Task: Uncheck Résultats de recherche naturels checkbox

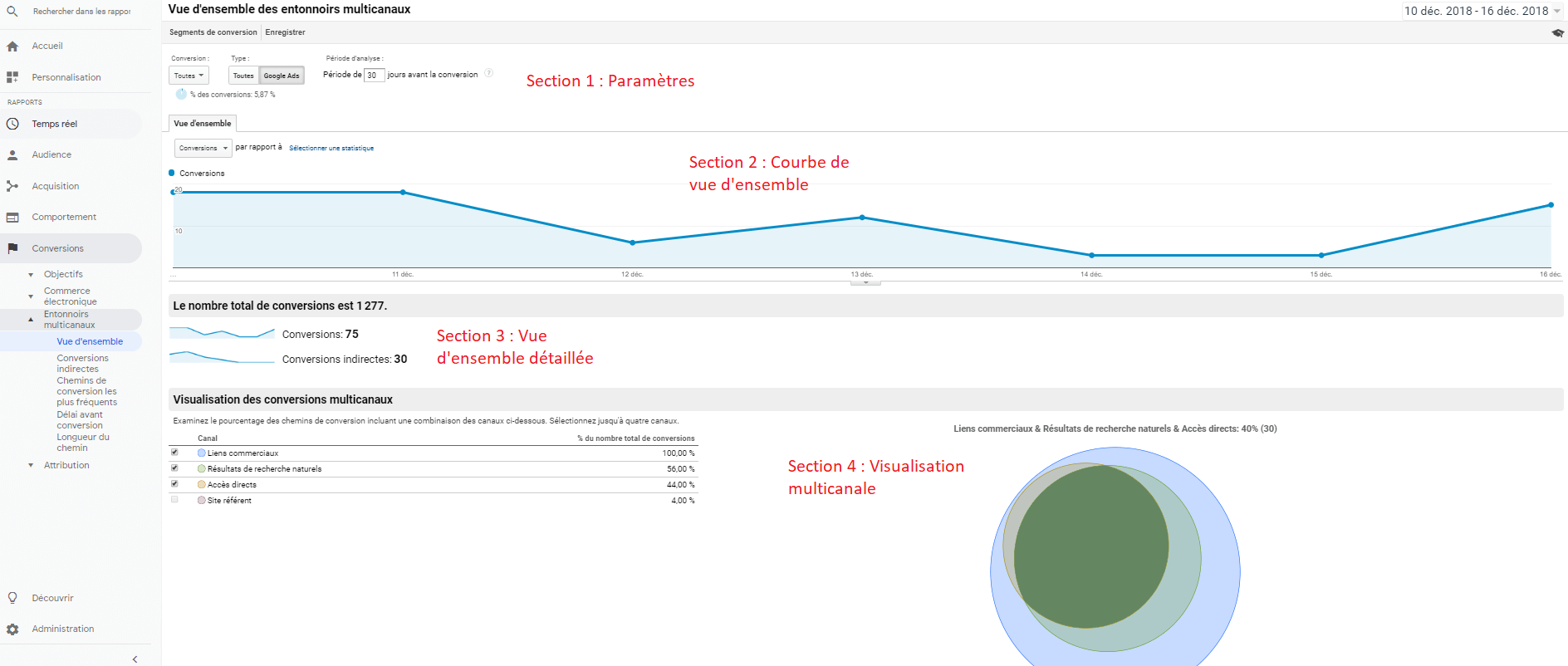Action: tap(174, 468)
